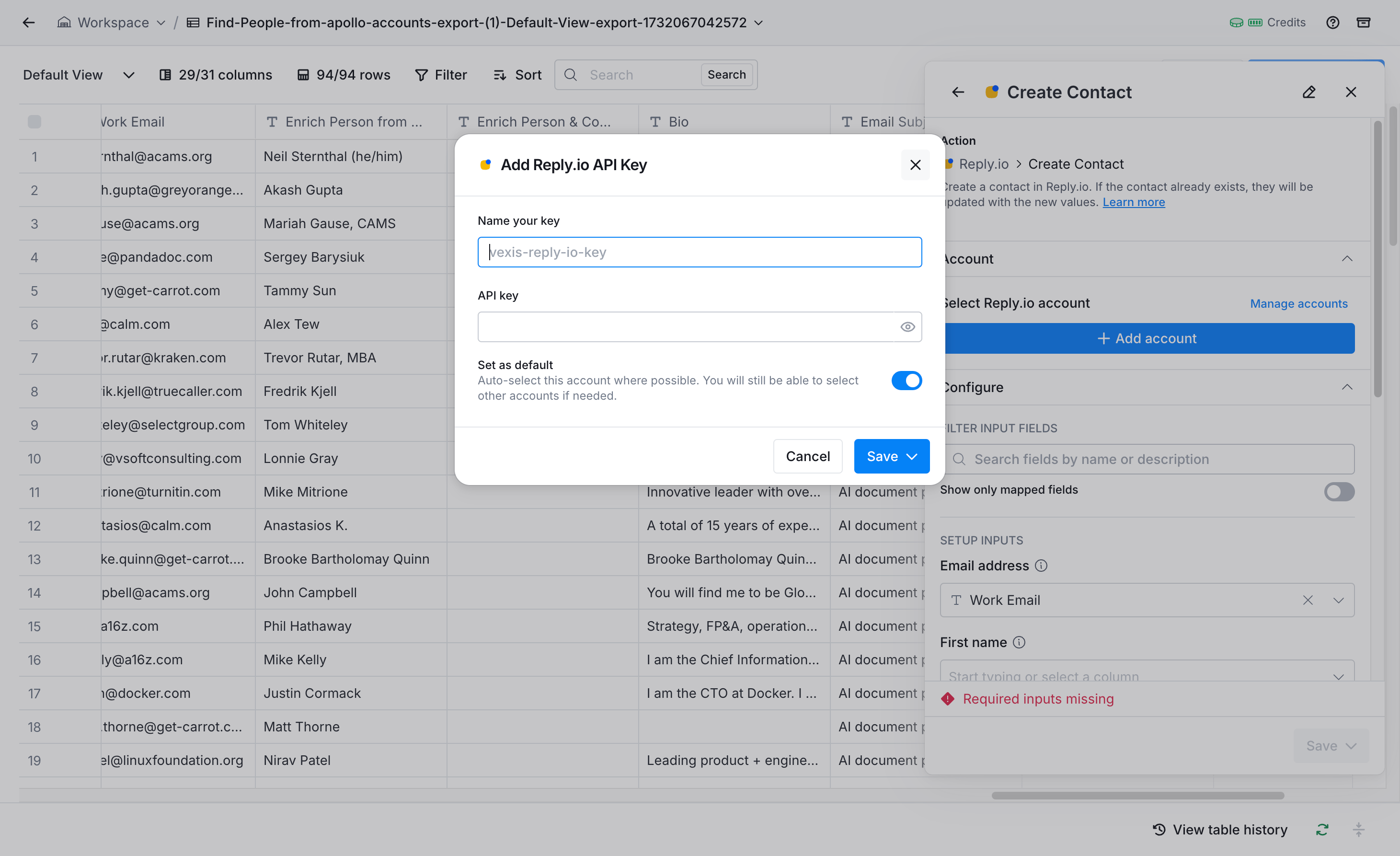This screenshot has width=1400, height=856.
Task: Click the archive box icon top right
Action: click(1363, 23)
